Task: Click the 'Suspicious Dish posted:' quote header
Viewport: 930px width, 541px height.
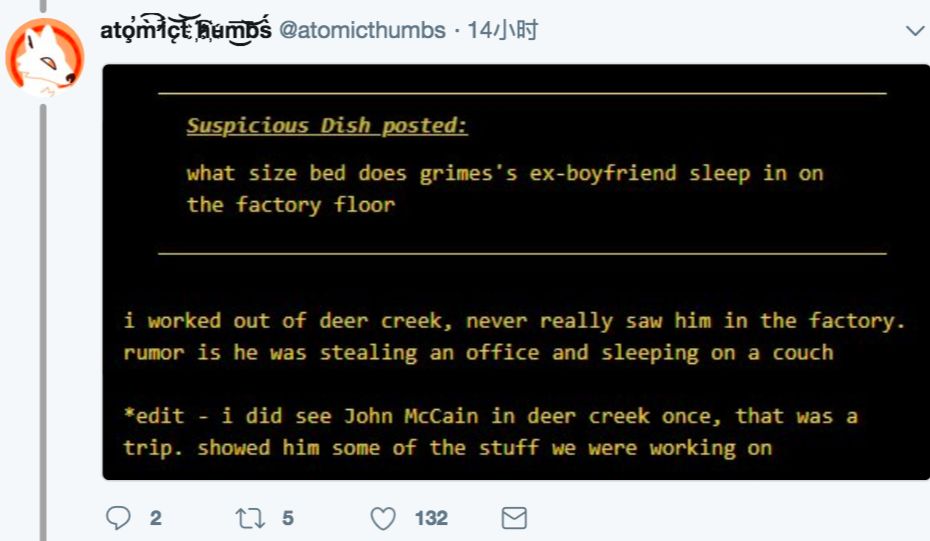Action: 327,125
